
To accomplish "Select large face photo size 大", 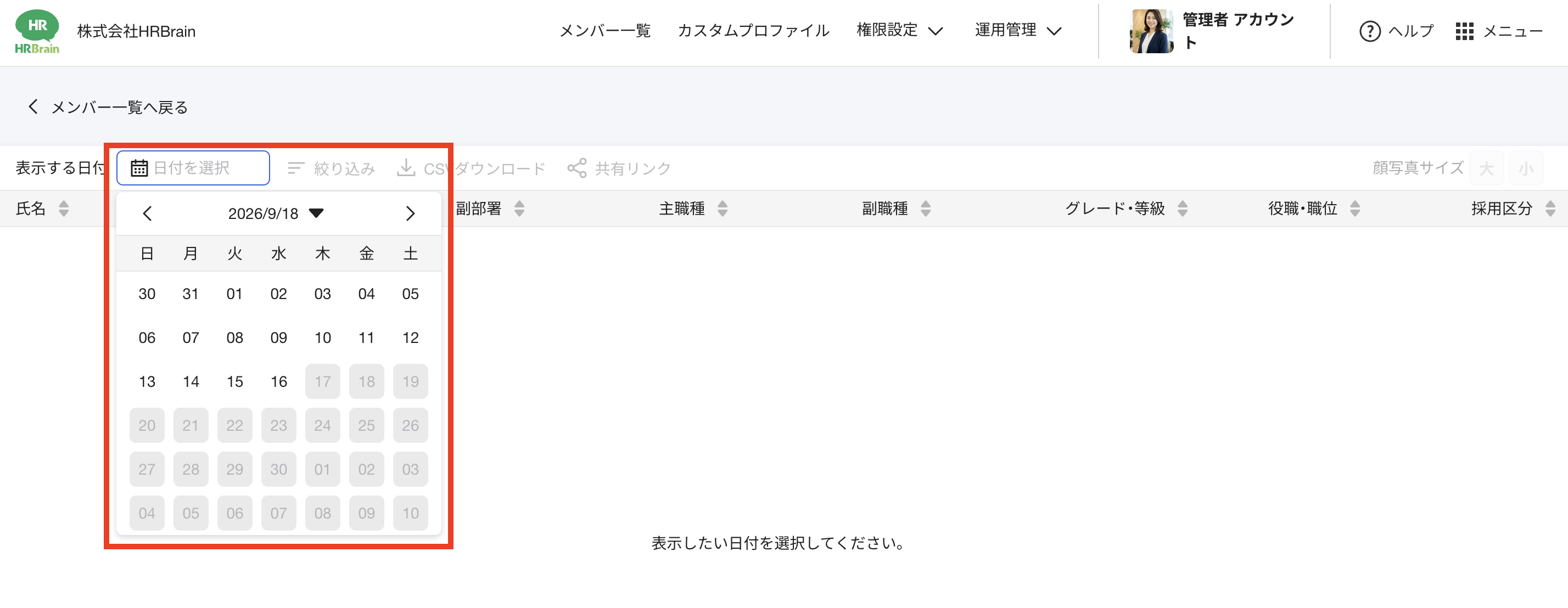I will pos(1486,168).
